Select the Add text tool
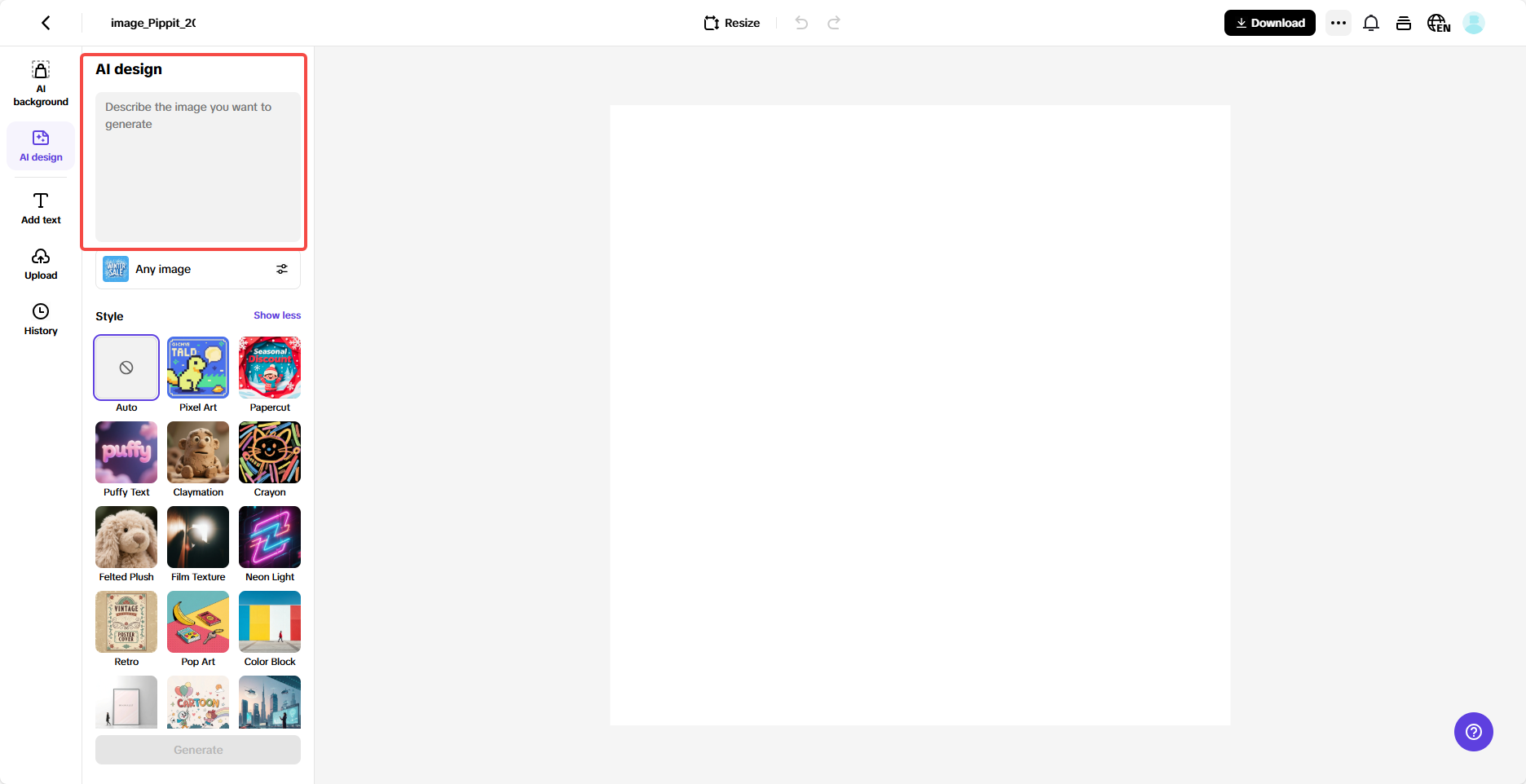The height and width of the screenshot is (784, 1526). pyautogui.click(x=40, y=207)
